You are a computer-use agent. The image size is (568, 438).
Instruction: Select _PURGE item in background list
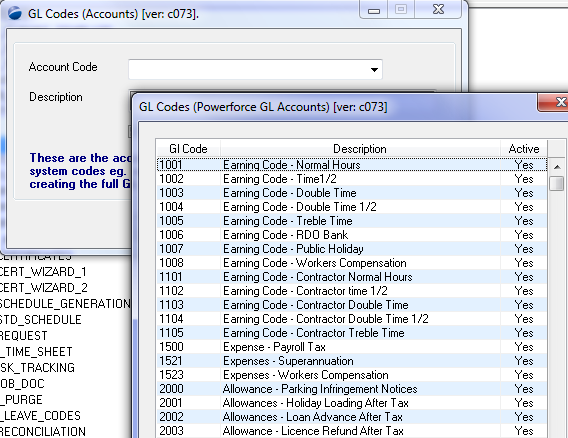point(21,399)
